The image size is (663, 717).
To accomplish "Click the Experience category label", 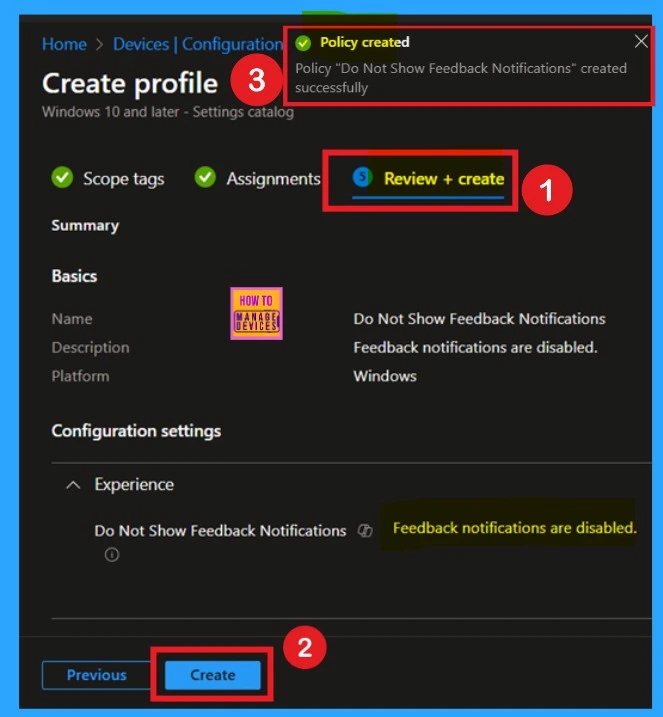I will tap(134, 485).
